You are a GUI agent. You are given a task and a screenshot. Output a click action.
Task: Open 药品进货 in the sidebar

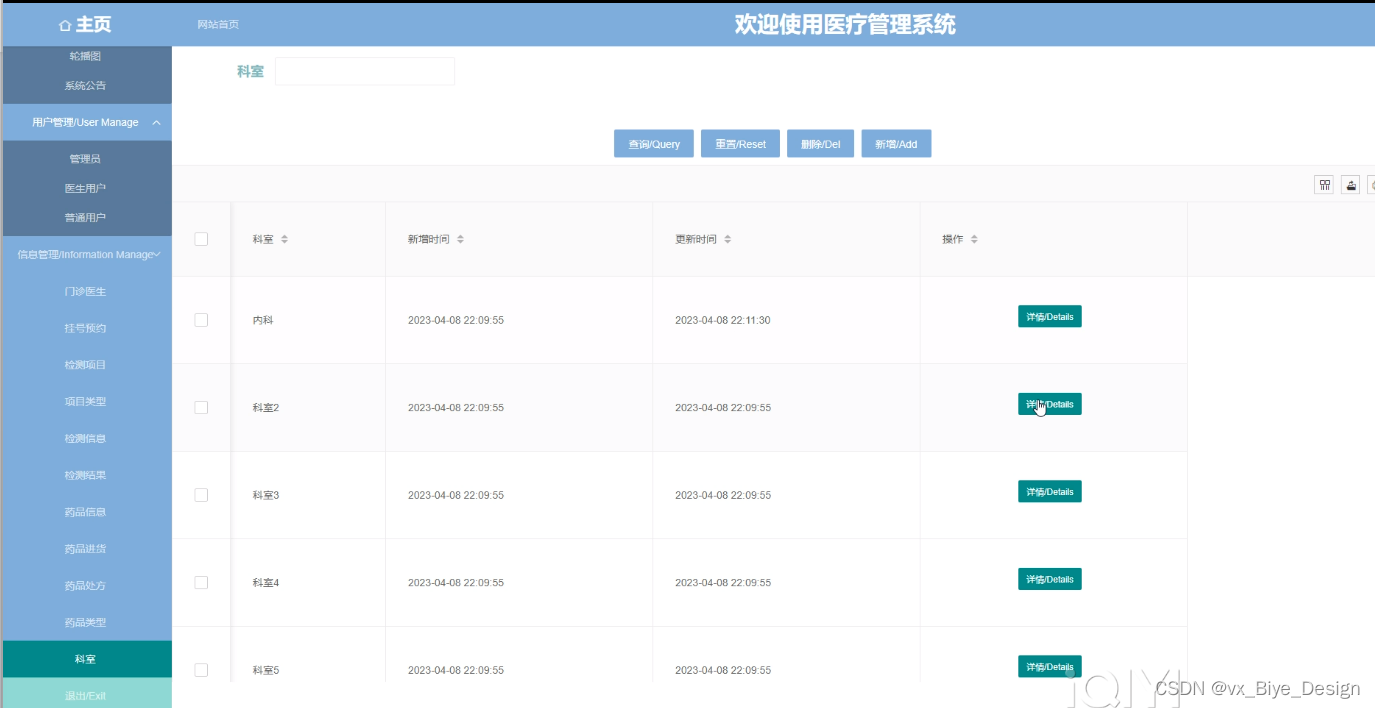coord(85,549)
